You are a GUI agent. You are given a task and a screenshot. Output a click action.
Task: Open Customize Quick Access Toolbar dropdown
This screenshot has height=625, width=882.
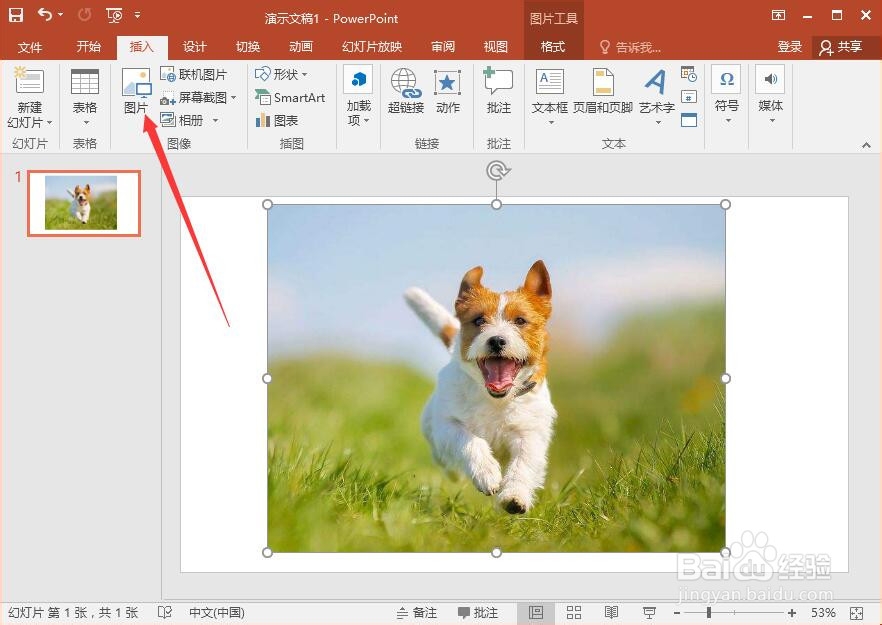click(138, 15)
